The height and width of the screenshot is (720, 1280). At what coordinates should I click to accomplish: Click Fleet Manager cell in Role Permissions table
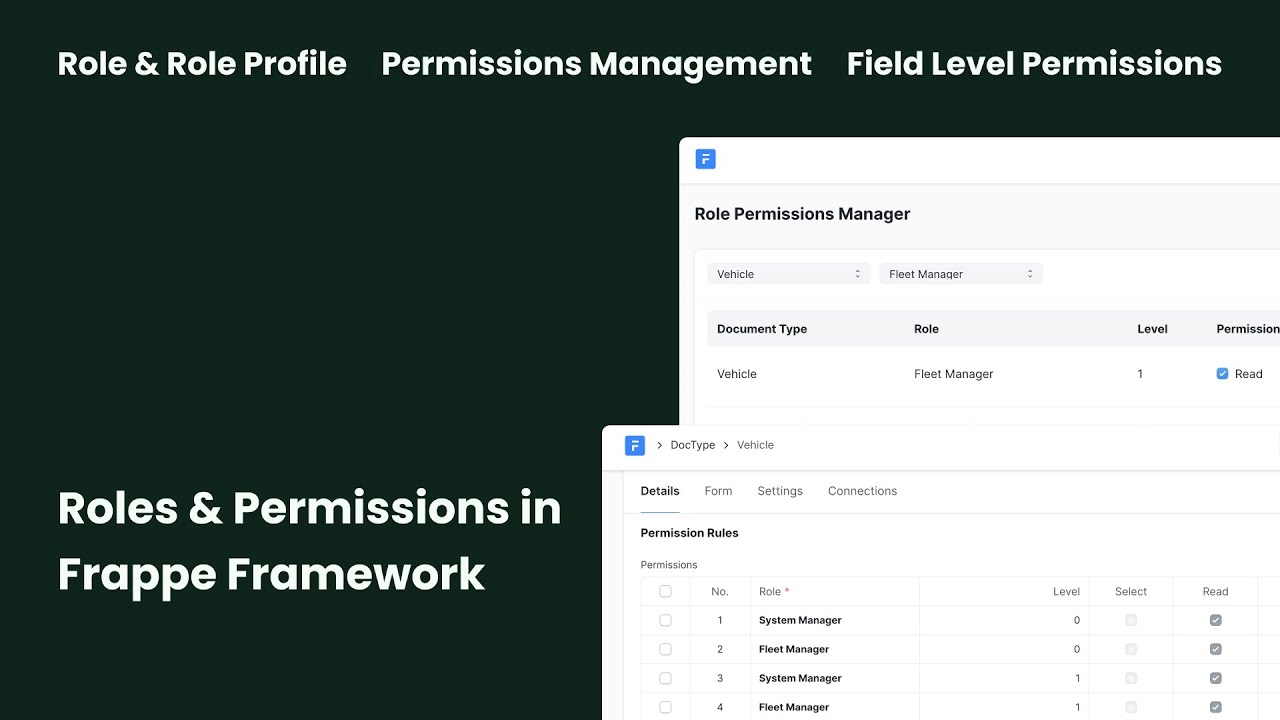coord(954,374)
